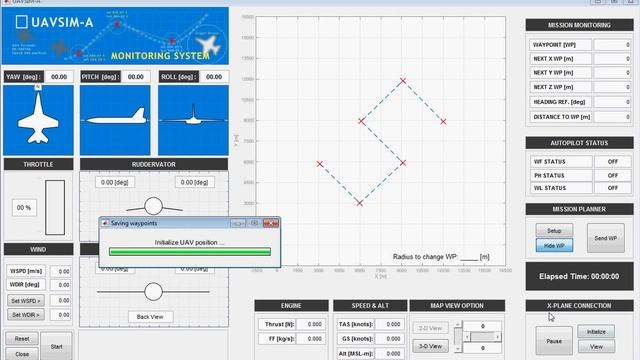The height and width of the screenshot is (360, 640).
Task: Click the YAW value field
Action: click(59, 77)
